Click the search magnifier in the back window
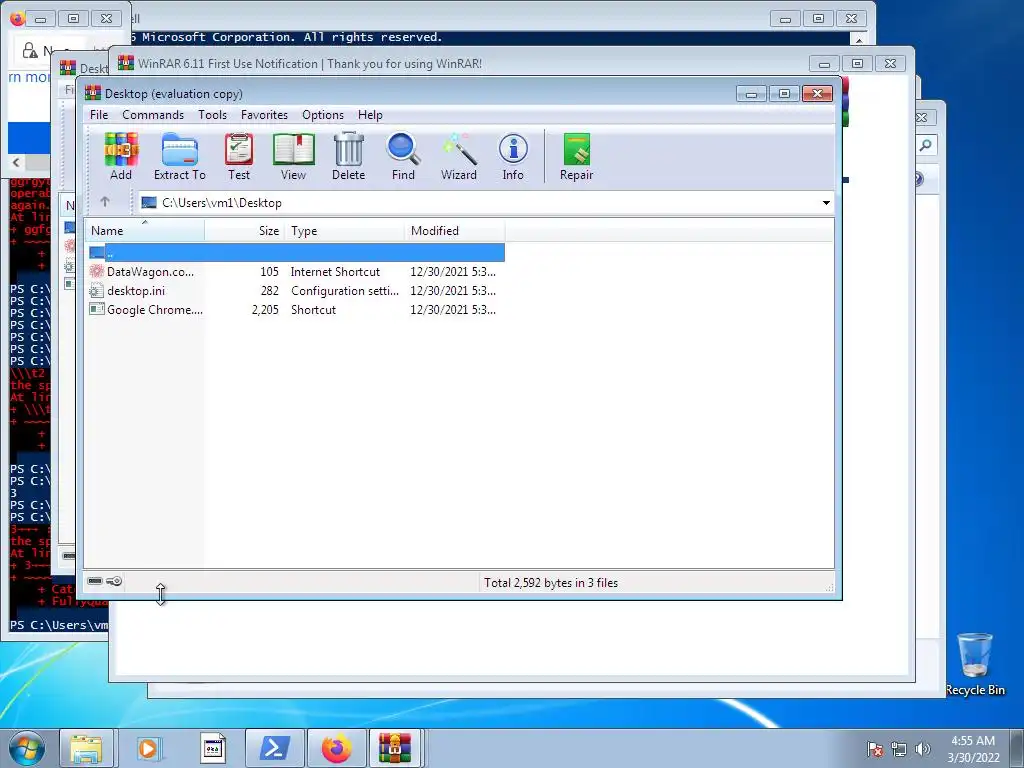Image resolution: width=1024 pixels, height=768 pixels. click(x=925, y=145)
